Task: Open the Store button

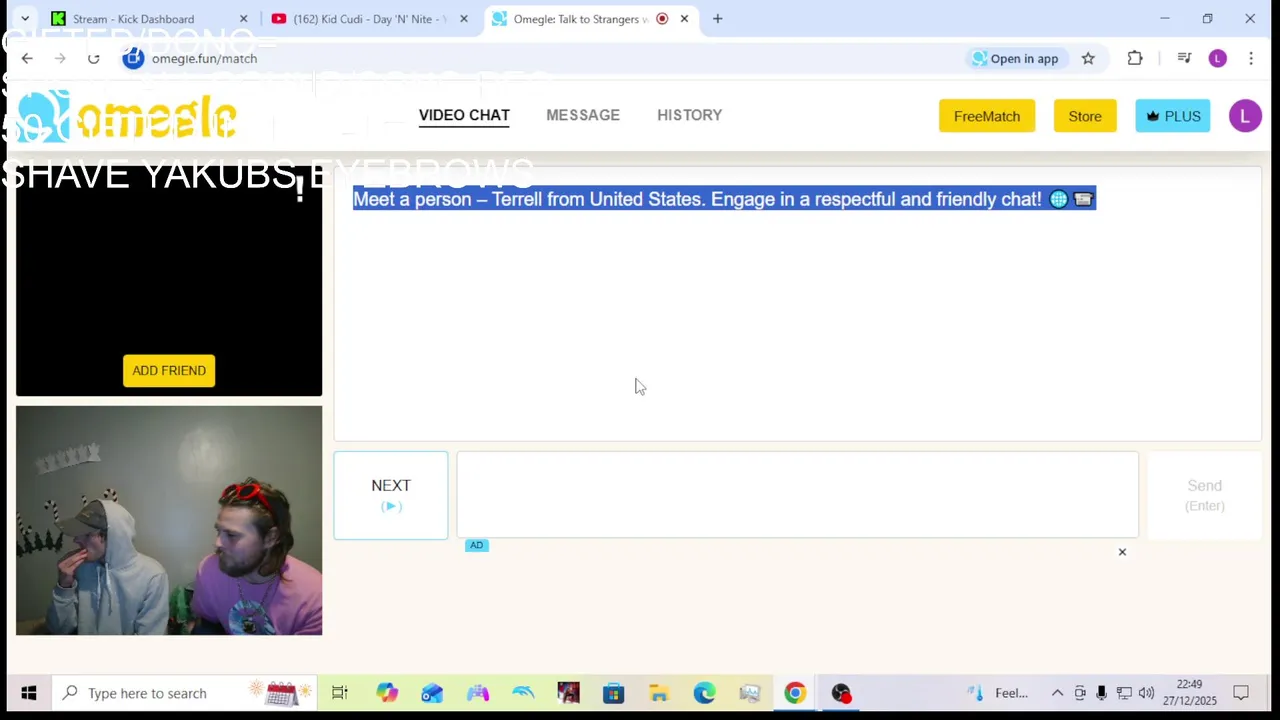Action: point(1085,116)
